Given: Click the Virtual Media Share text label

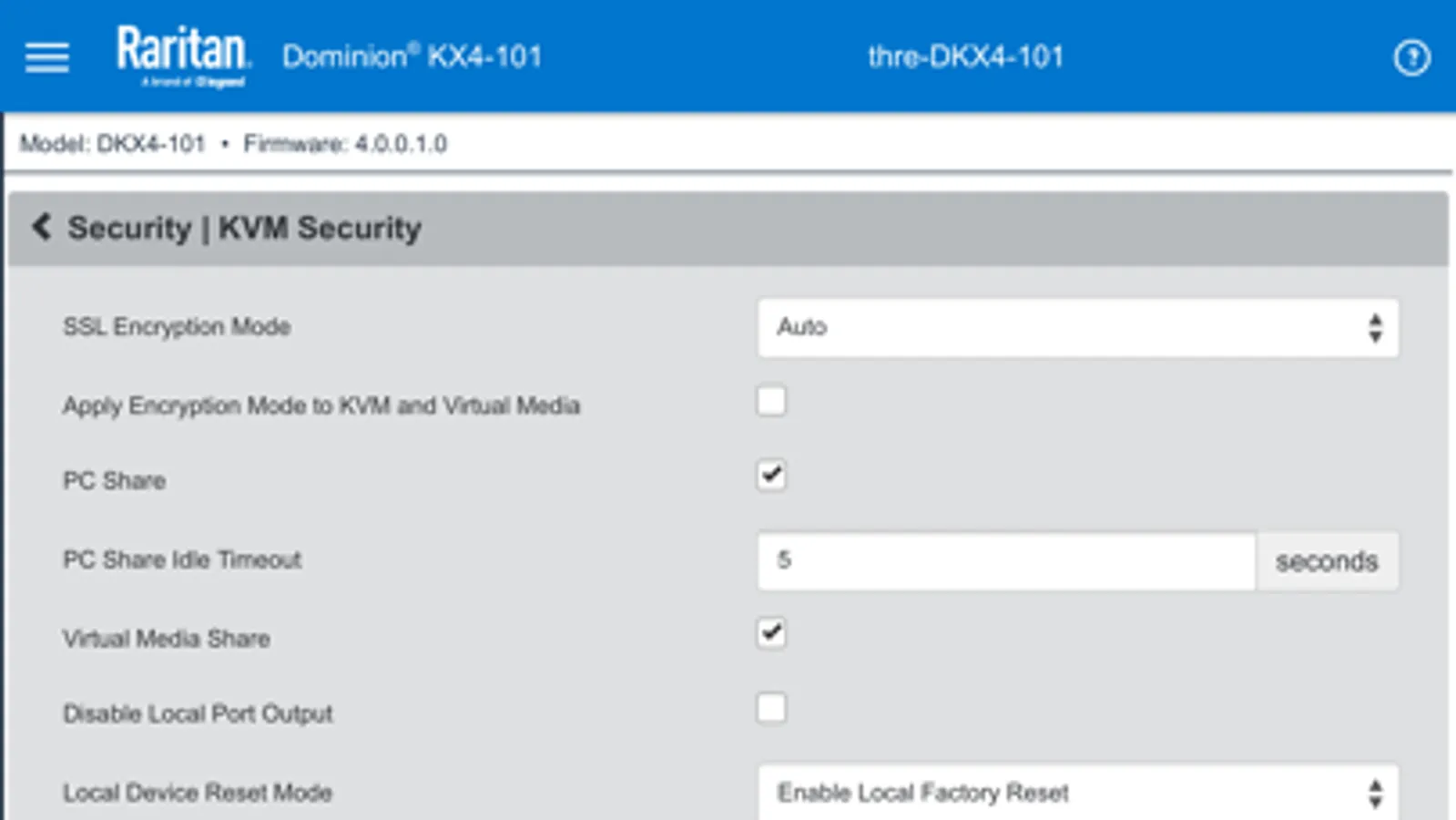Looking at the screenshot, I should [x=166, y=639].
